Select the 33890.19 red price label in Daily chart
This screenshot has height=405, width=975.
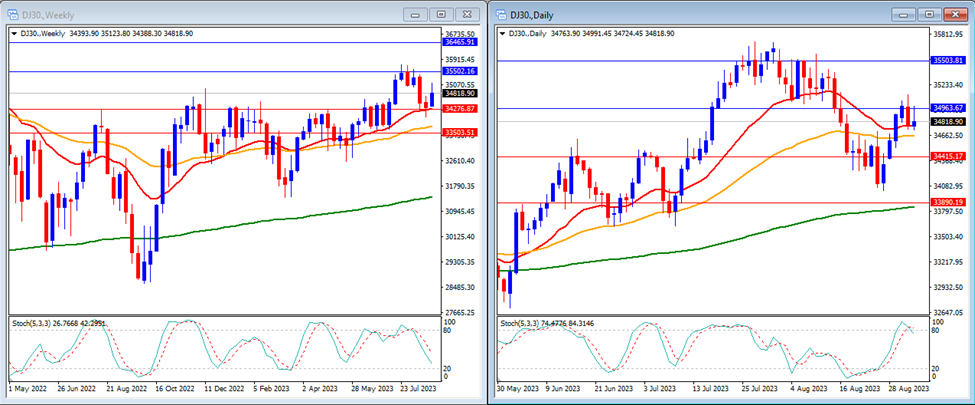tap(948, 202)
